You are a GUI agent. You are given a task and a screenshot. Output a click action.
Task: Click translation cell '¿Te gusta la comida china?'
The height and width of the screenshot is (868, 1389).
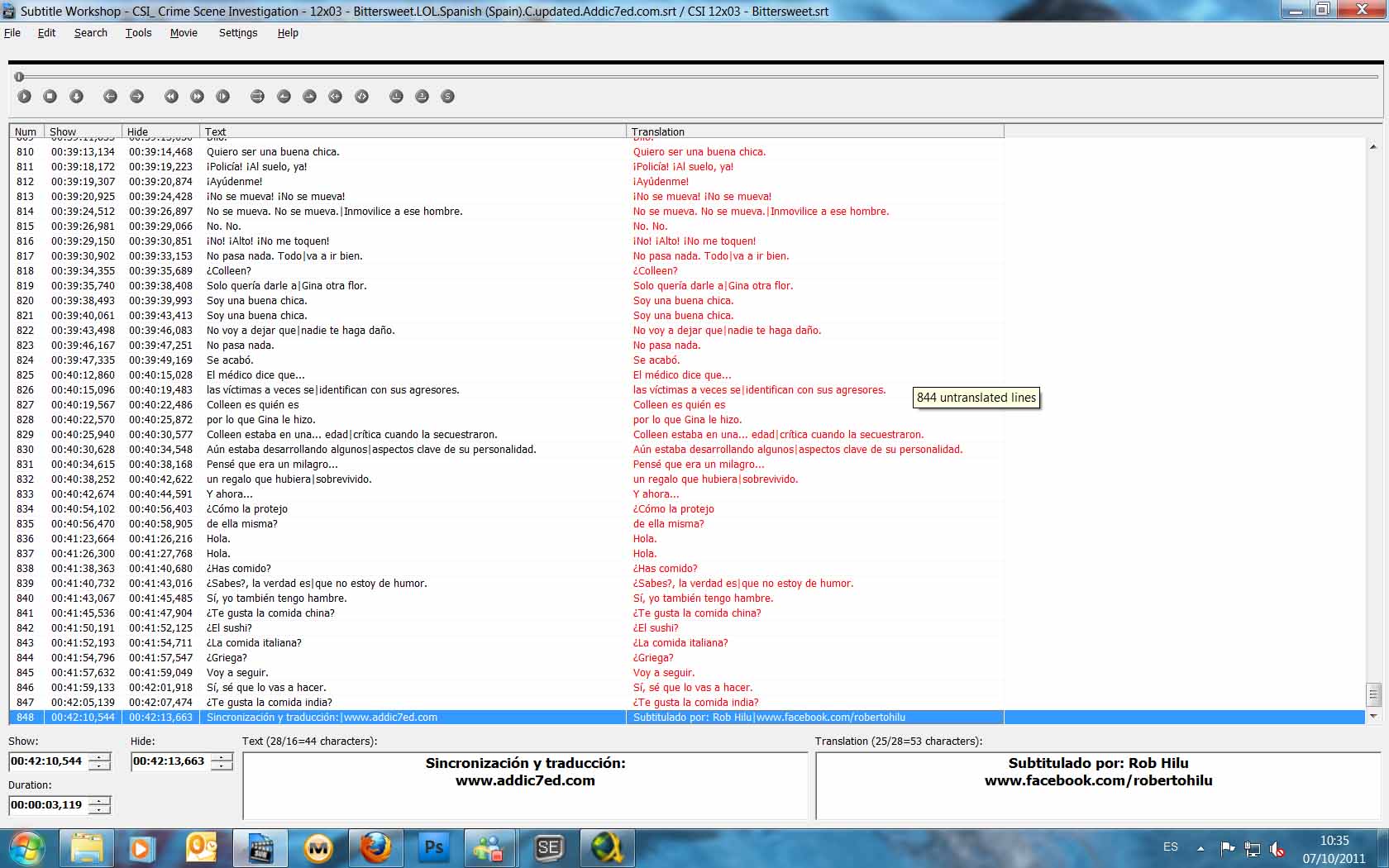pos(697,613)
